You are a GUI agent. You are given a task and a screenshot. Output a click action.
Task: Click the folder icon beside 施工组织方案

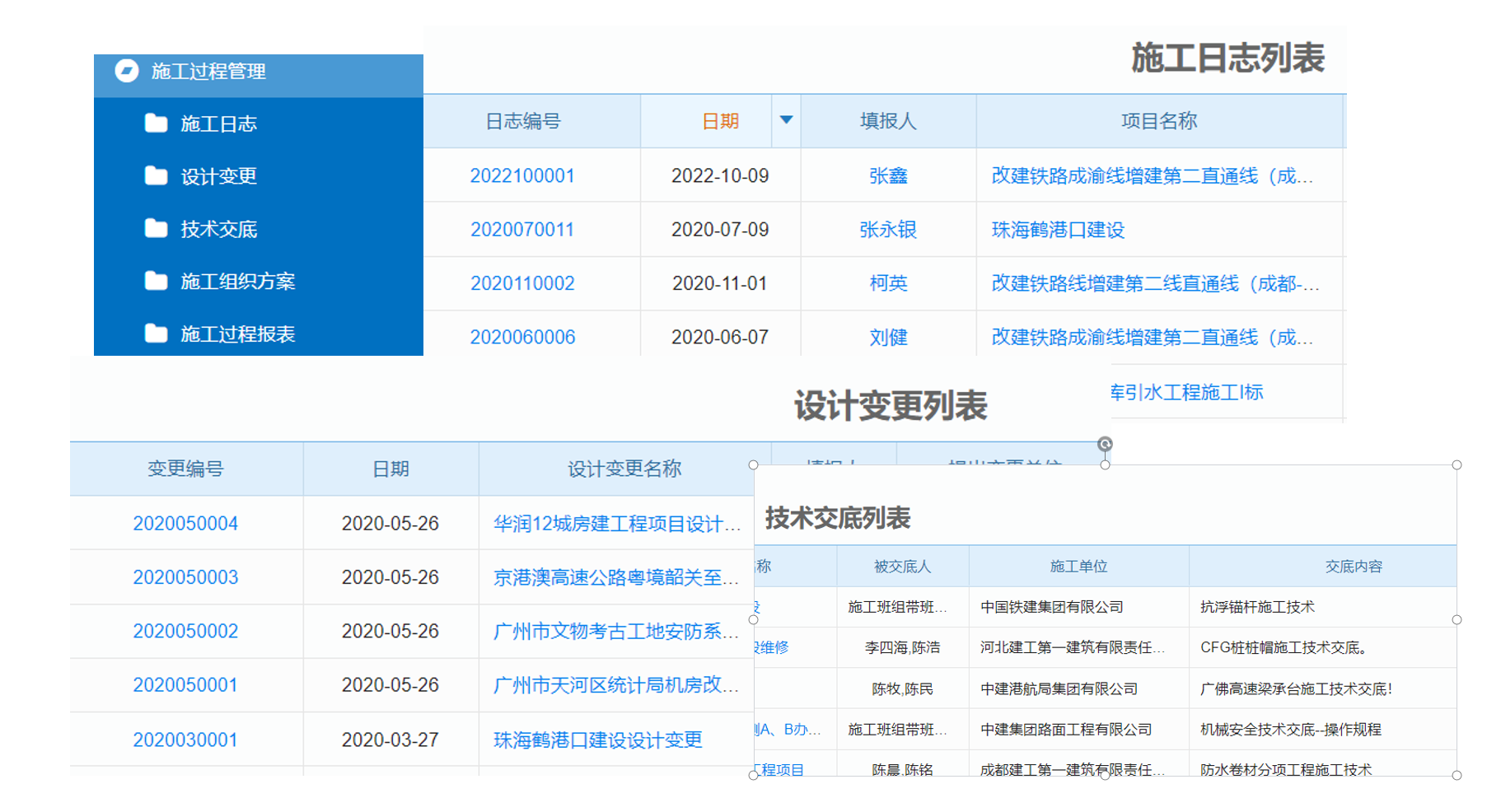[x=156, y=282]
